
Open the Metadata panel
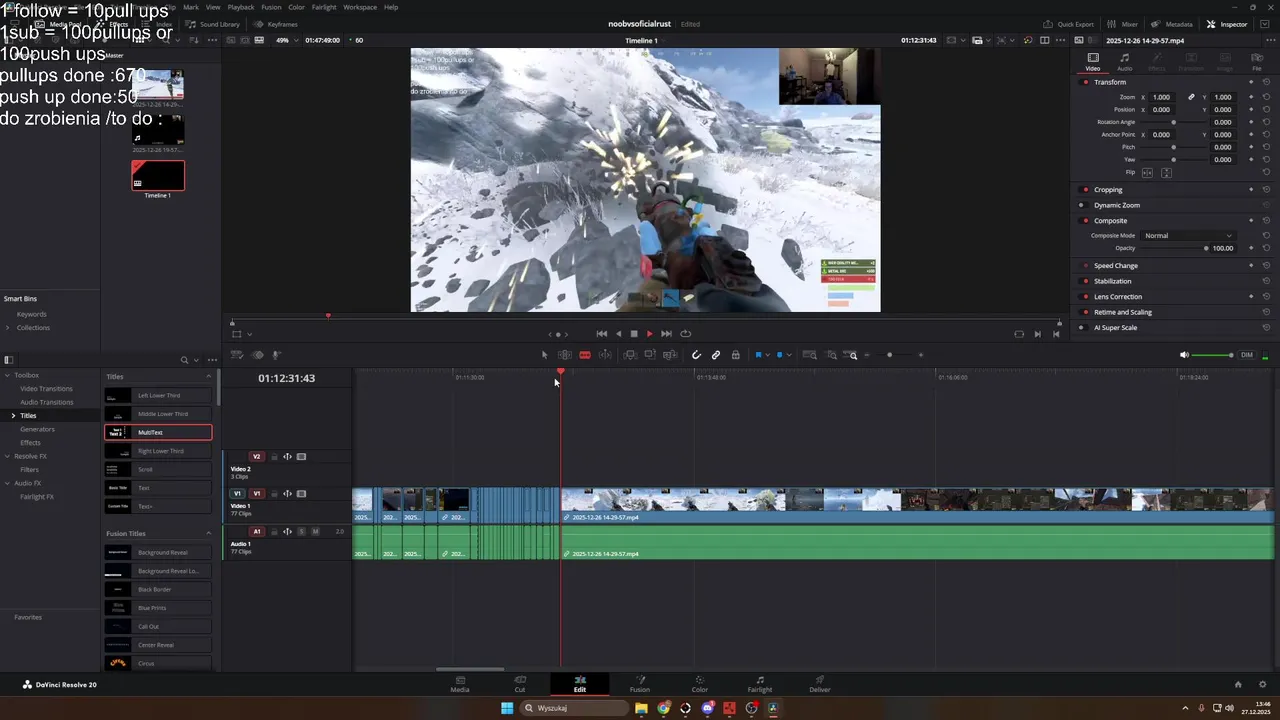[x=1172, y=24]
